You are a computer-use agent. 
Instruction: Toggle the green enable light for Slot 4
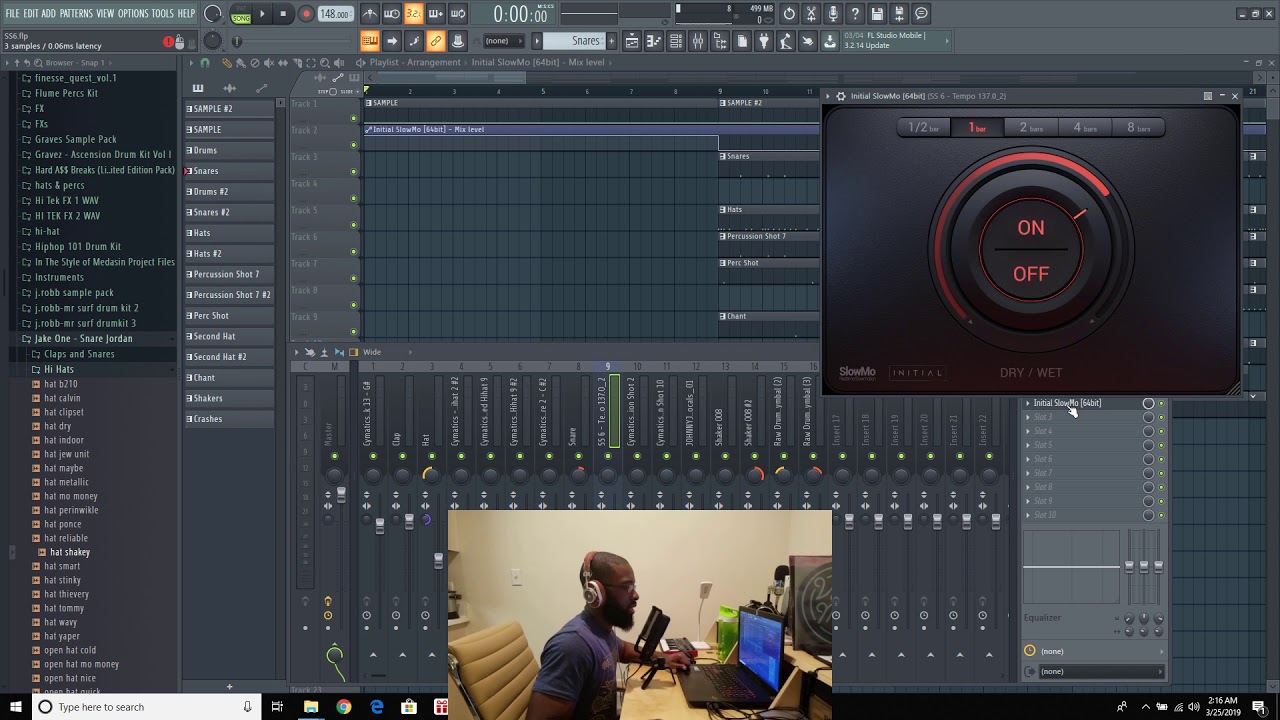pyautogui.click(x=1161, y=431)
